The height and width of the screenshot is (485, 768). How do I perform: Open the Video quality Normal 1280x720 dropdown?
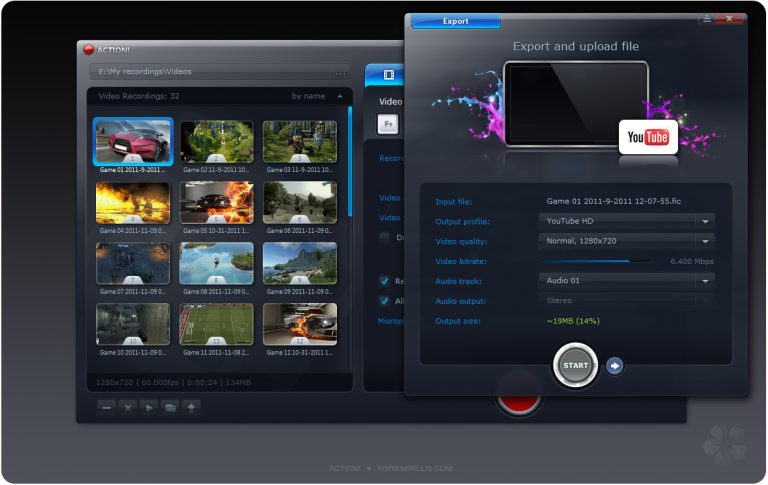626,241
